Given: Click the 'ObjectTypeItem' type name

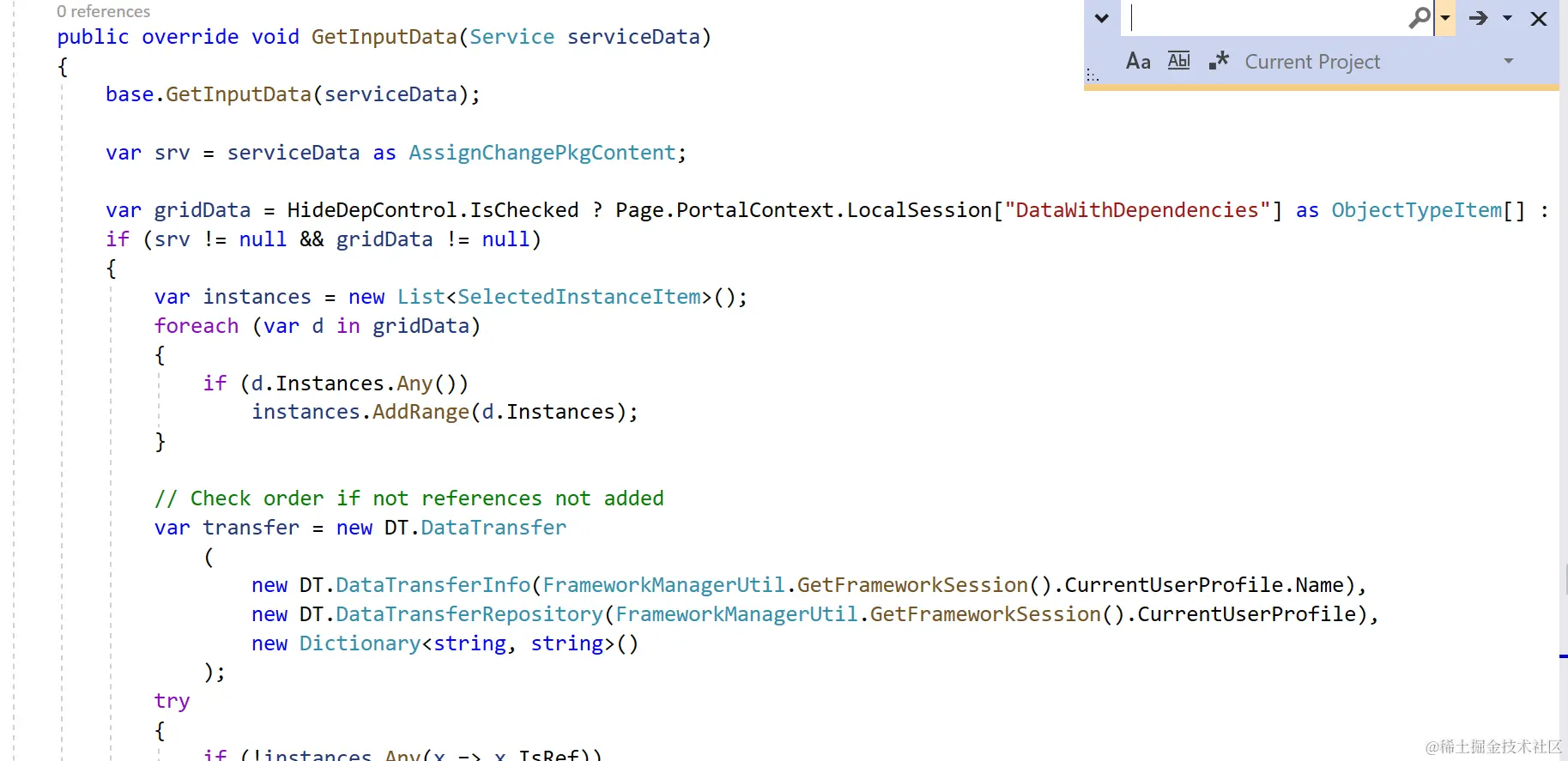Looking at the screenshot, I should pyautogui.click(x=1417, y=210).
